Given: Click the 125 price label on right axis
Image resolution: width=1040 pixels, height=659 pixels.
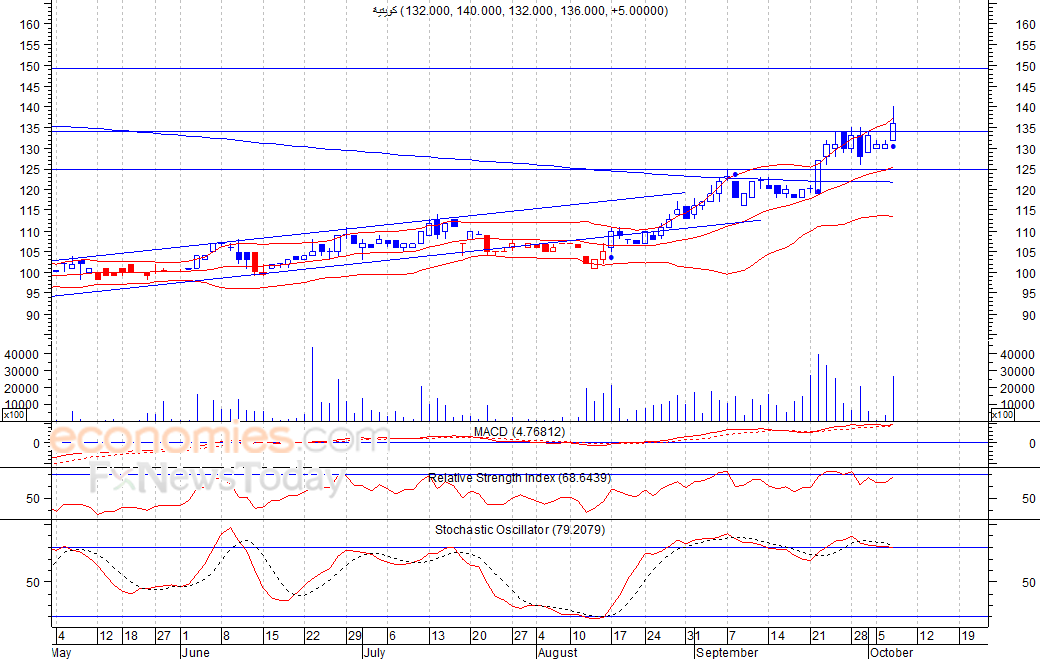Looking at the screenshot, I should tap(1025, 170).
